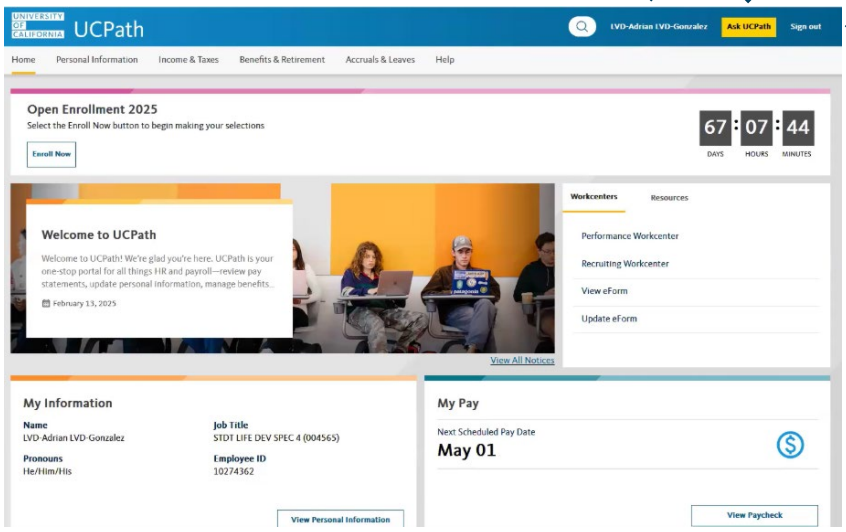Click the Employee ID value 10274362
The width and height of the screenshot is (846, 532).
pos(234,472)
